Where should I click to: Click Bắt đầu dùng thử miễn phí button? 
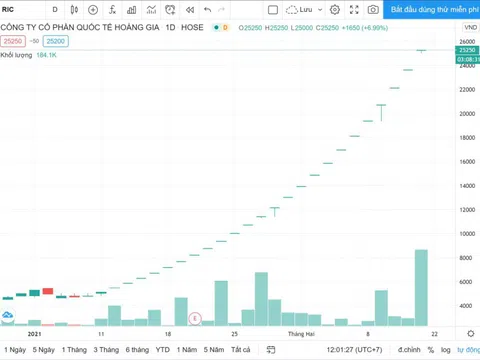click(x=433, y=10)
